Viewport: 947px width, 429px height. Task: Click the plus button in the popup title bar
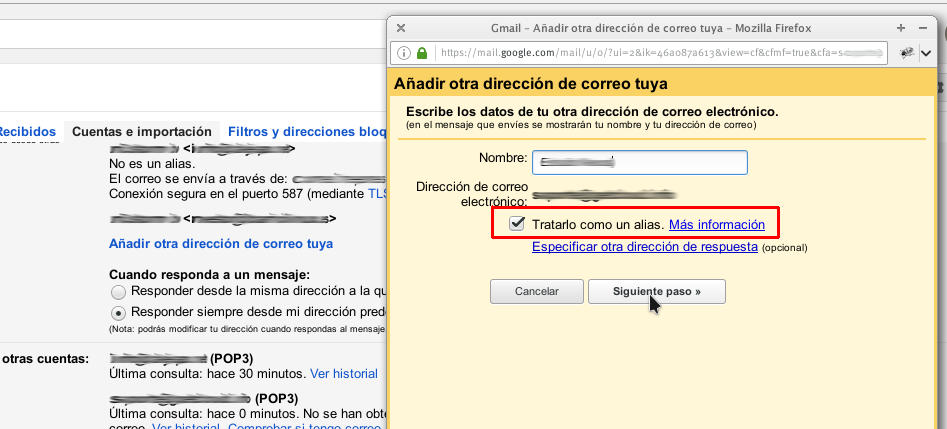901,28
